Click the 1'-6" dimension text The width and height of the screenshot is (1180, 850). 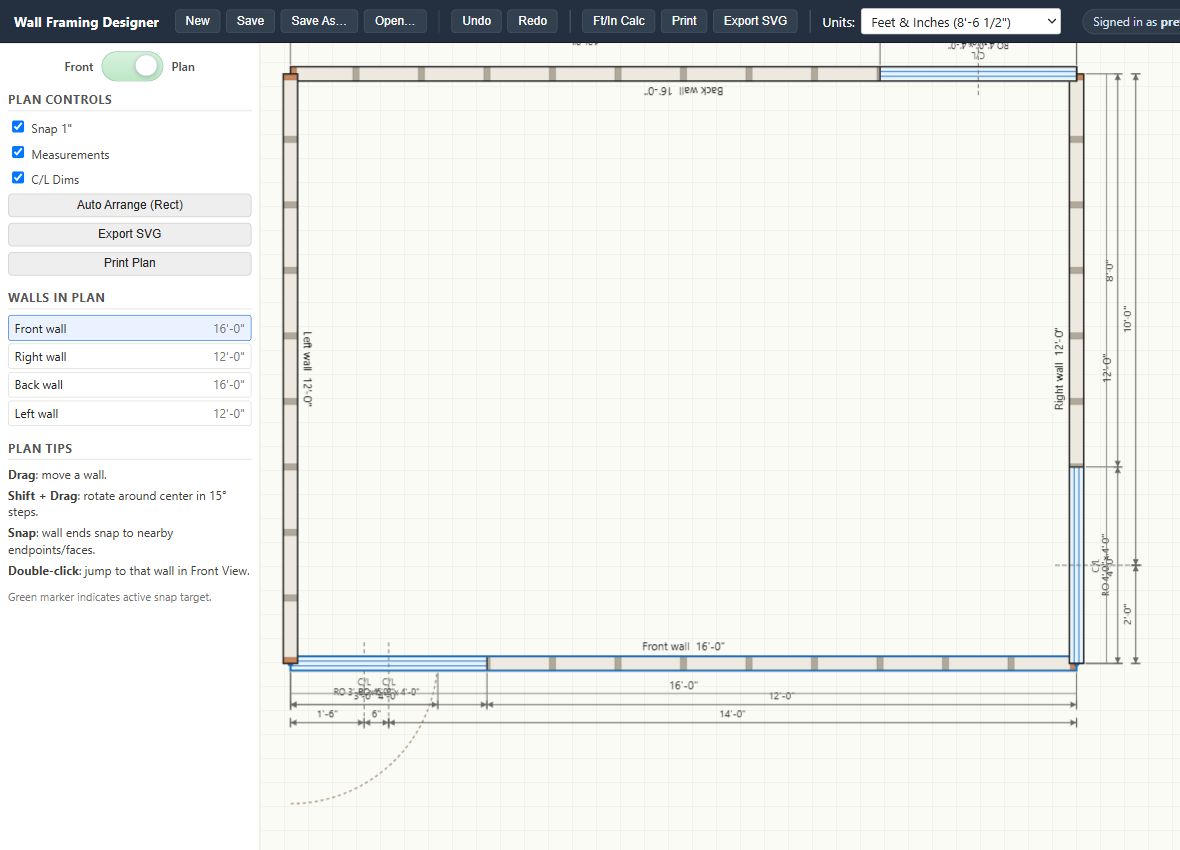pyautogui.click(x=327, y=714)
